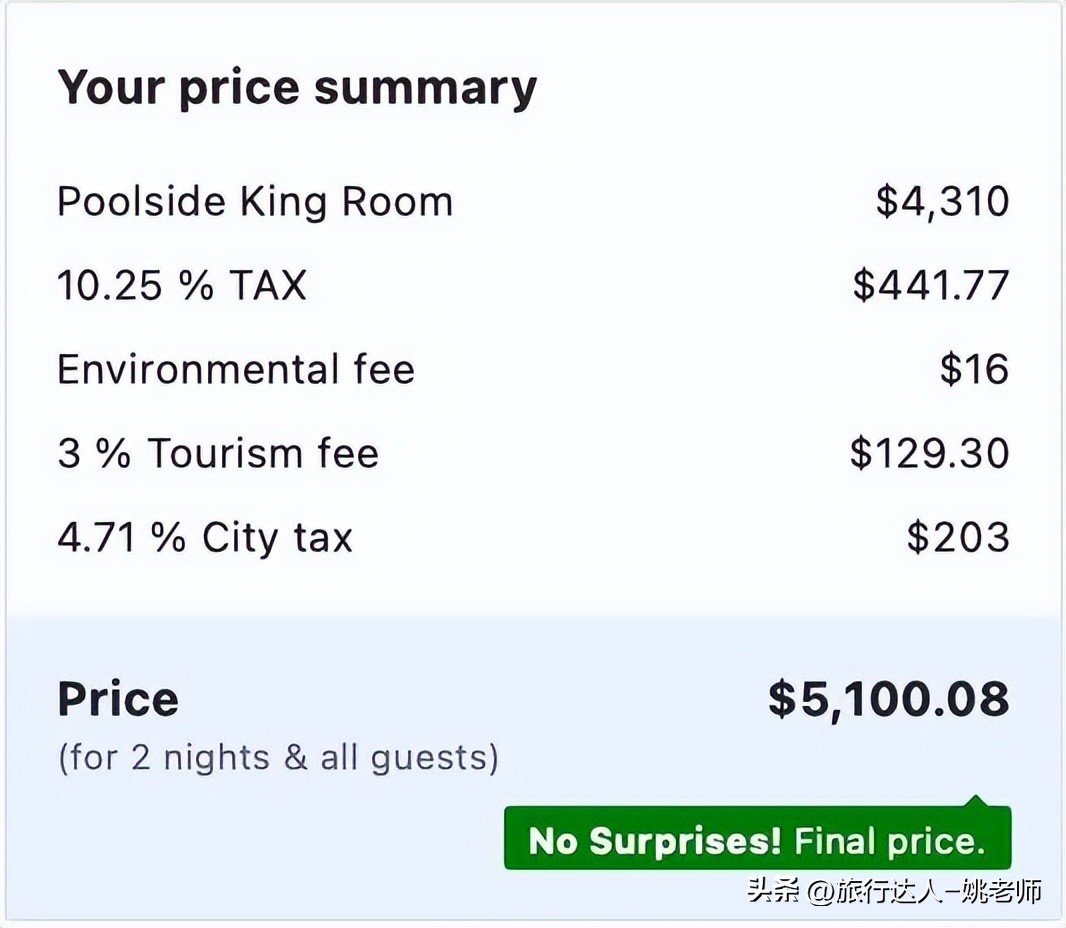Click the bold Price label
Viewport: 1066px width, 928px height.
(x=118, y=699)
